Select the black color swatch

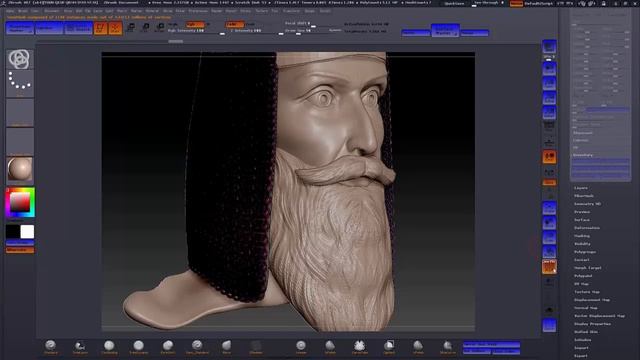point(13,231)
